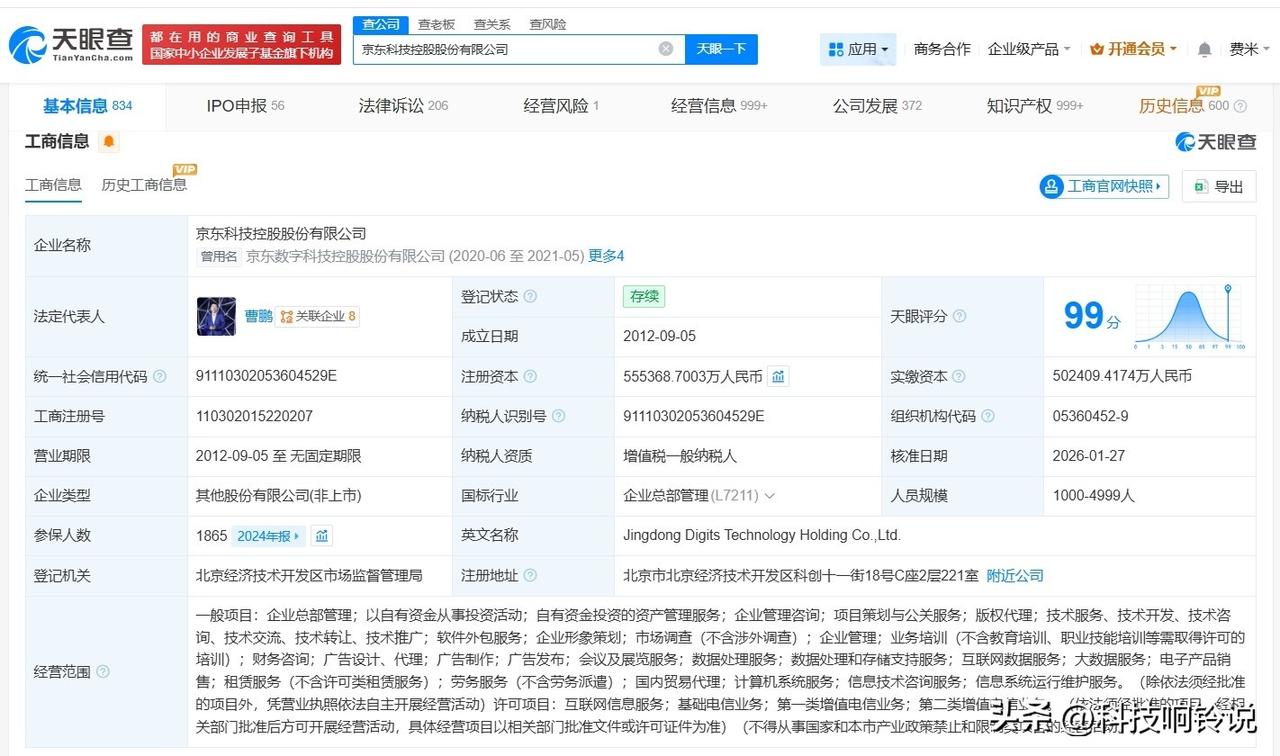Open the 知识产权 tab
The image size is (1280, 756).
(1035, 106)
